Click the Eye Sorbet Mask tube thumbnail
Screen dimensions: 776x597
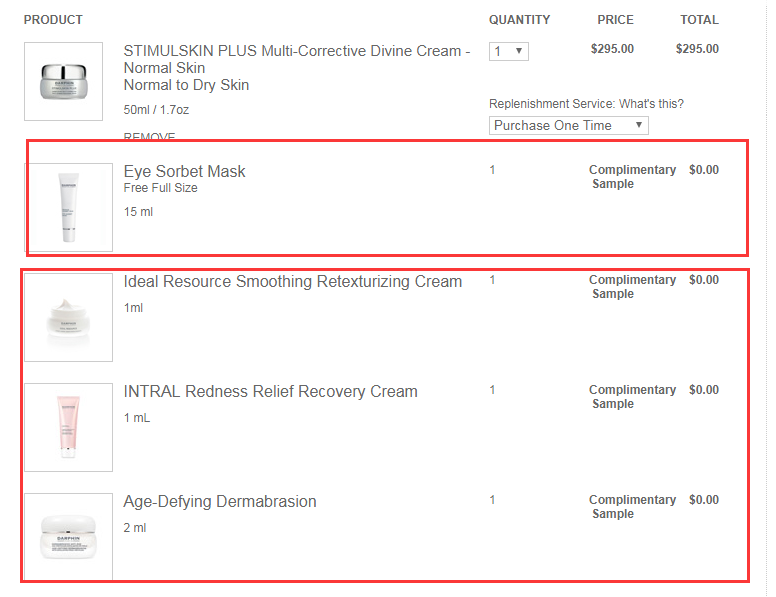69,207
